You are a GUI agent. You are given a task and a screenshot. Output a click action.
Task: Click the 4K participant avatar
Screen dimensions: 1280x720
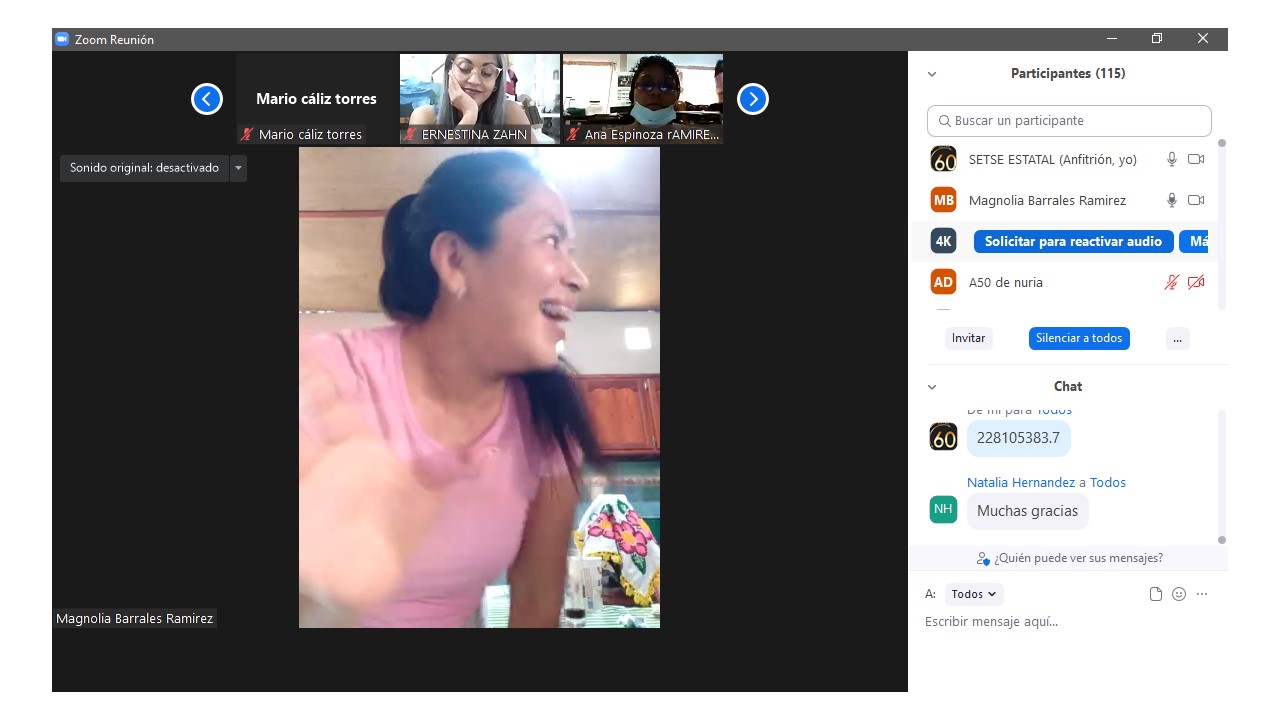pos(943,241)
